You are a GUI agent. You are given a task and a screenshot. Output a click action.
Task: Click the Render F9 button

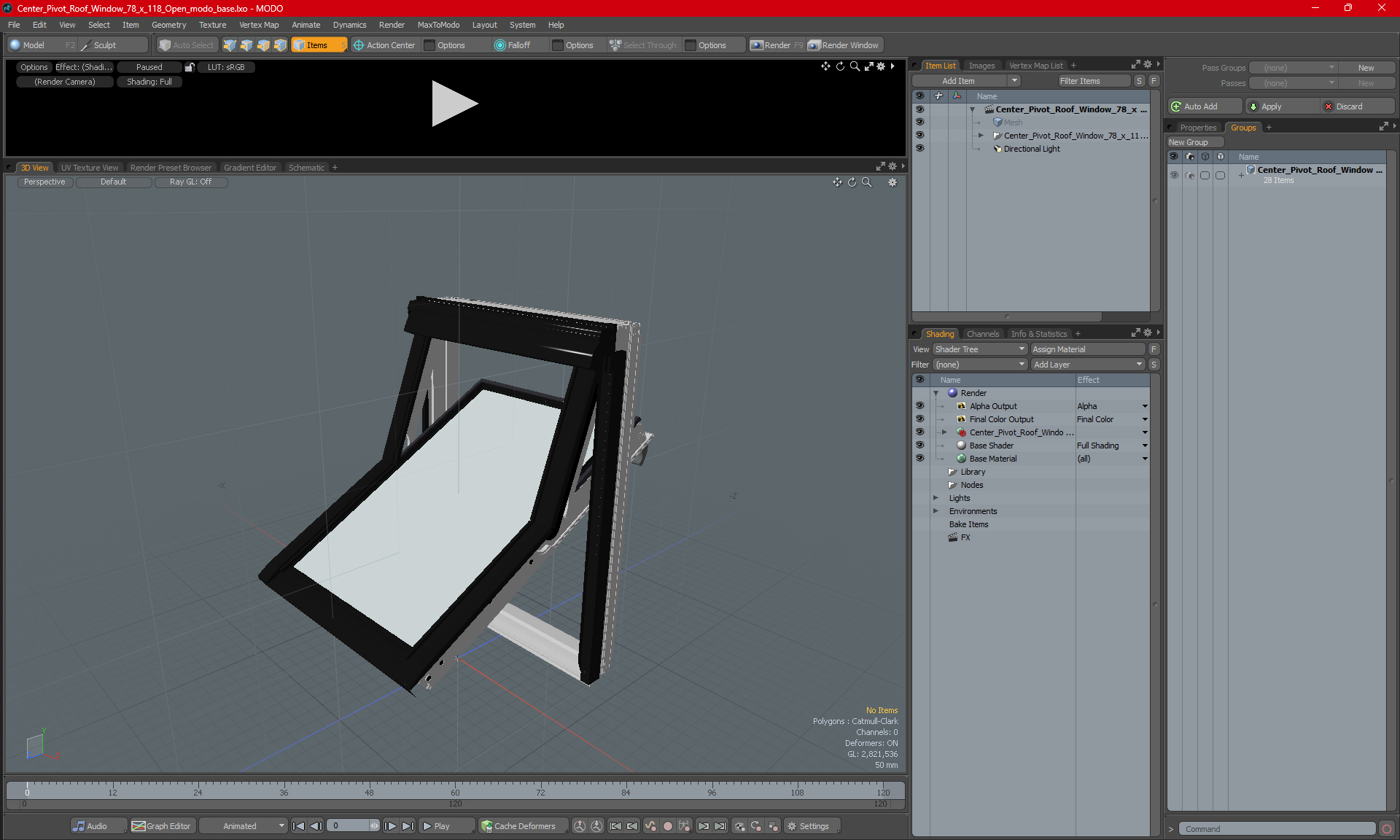click(x=777, y=45)
